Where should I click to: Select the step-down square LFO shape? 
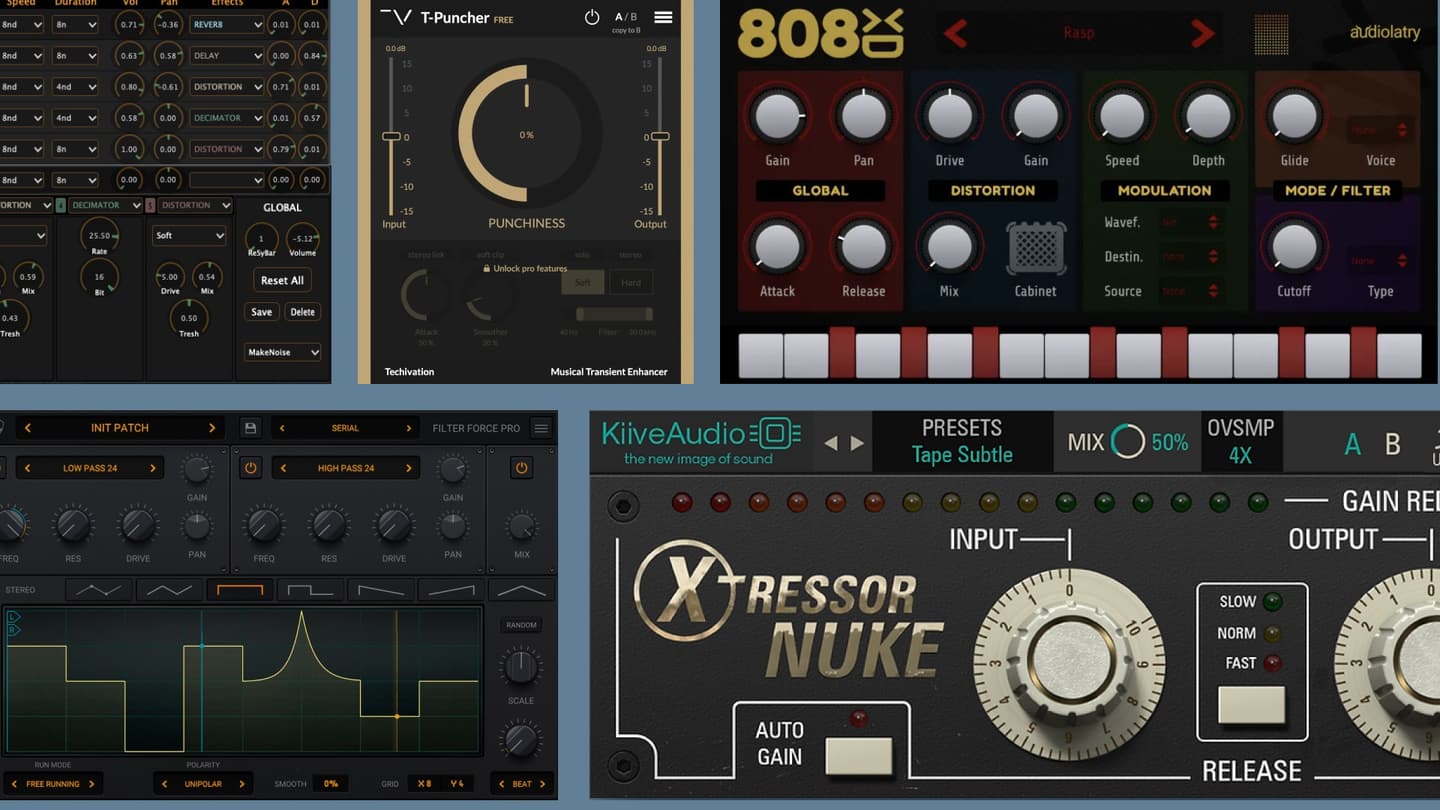[x=310, y=590]
